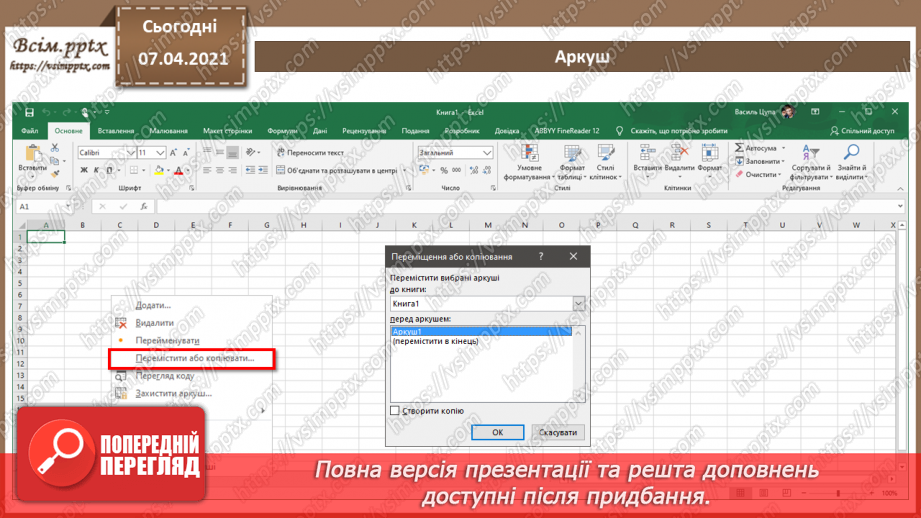
Task: Click the percent style icon
Action: click(444, 170)
